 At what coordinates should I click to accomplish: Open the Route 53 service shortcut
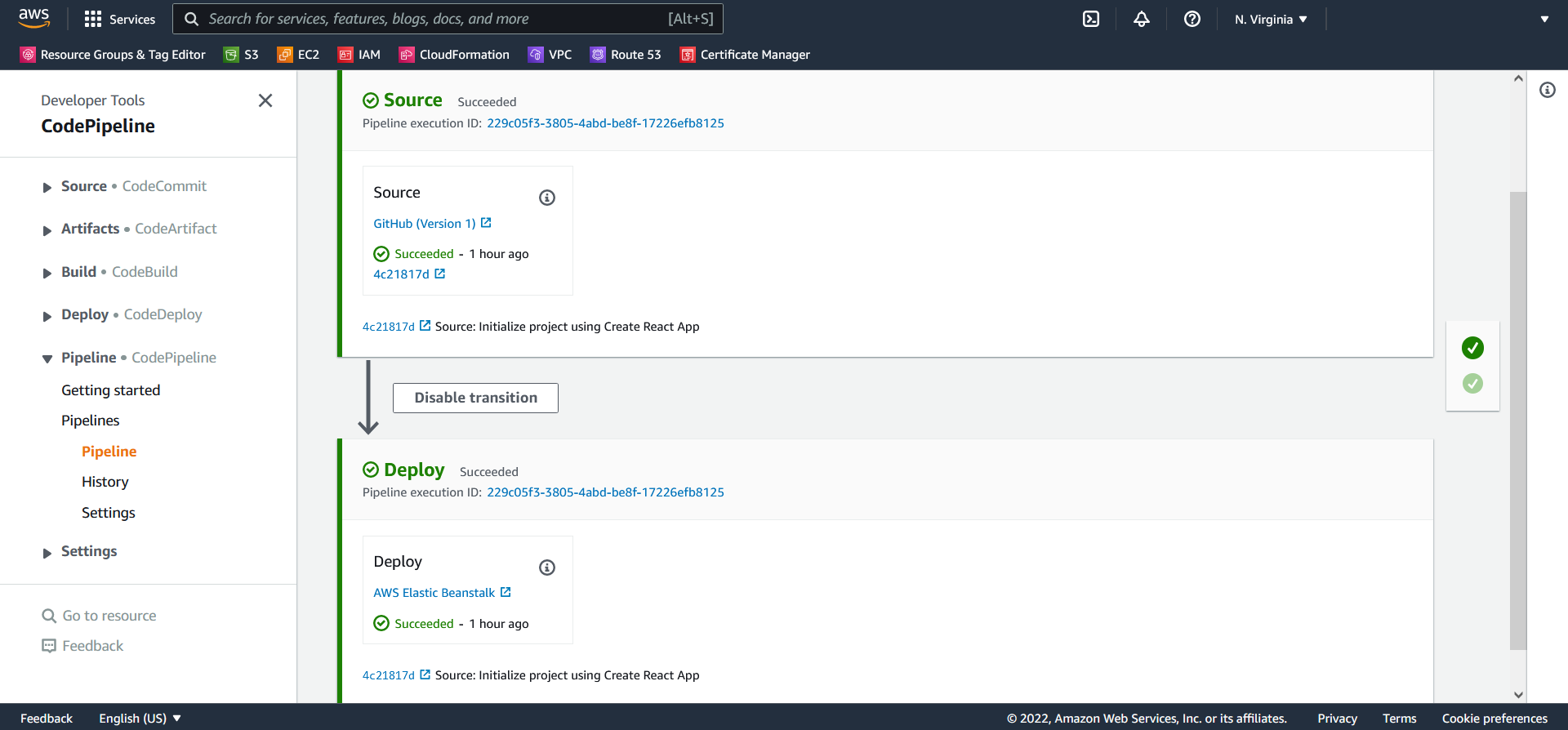(x=626, y=55)
